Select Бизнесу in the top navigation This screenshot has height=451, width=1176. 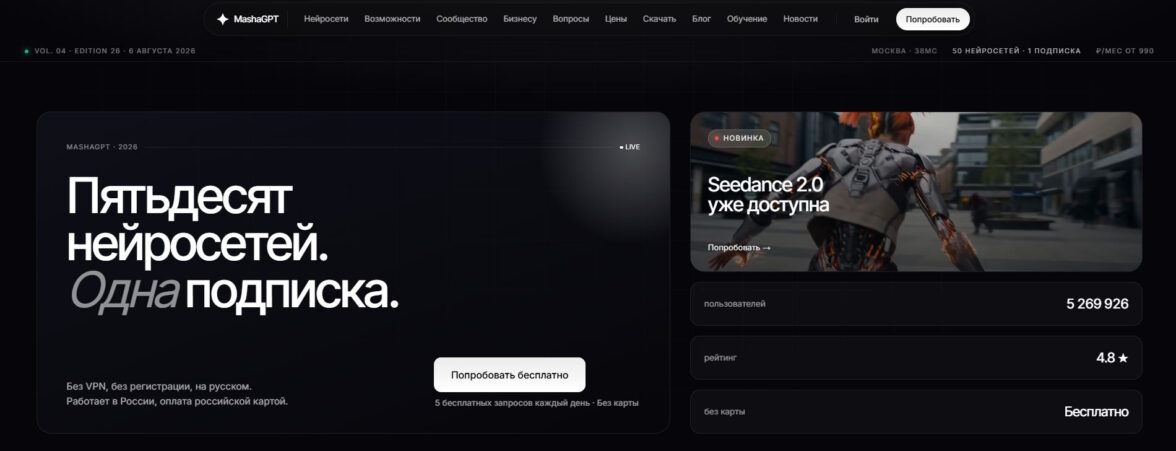click(x=520, y=19)
